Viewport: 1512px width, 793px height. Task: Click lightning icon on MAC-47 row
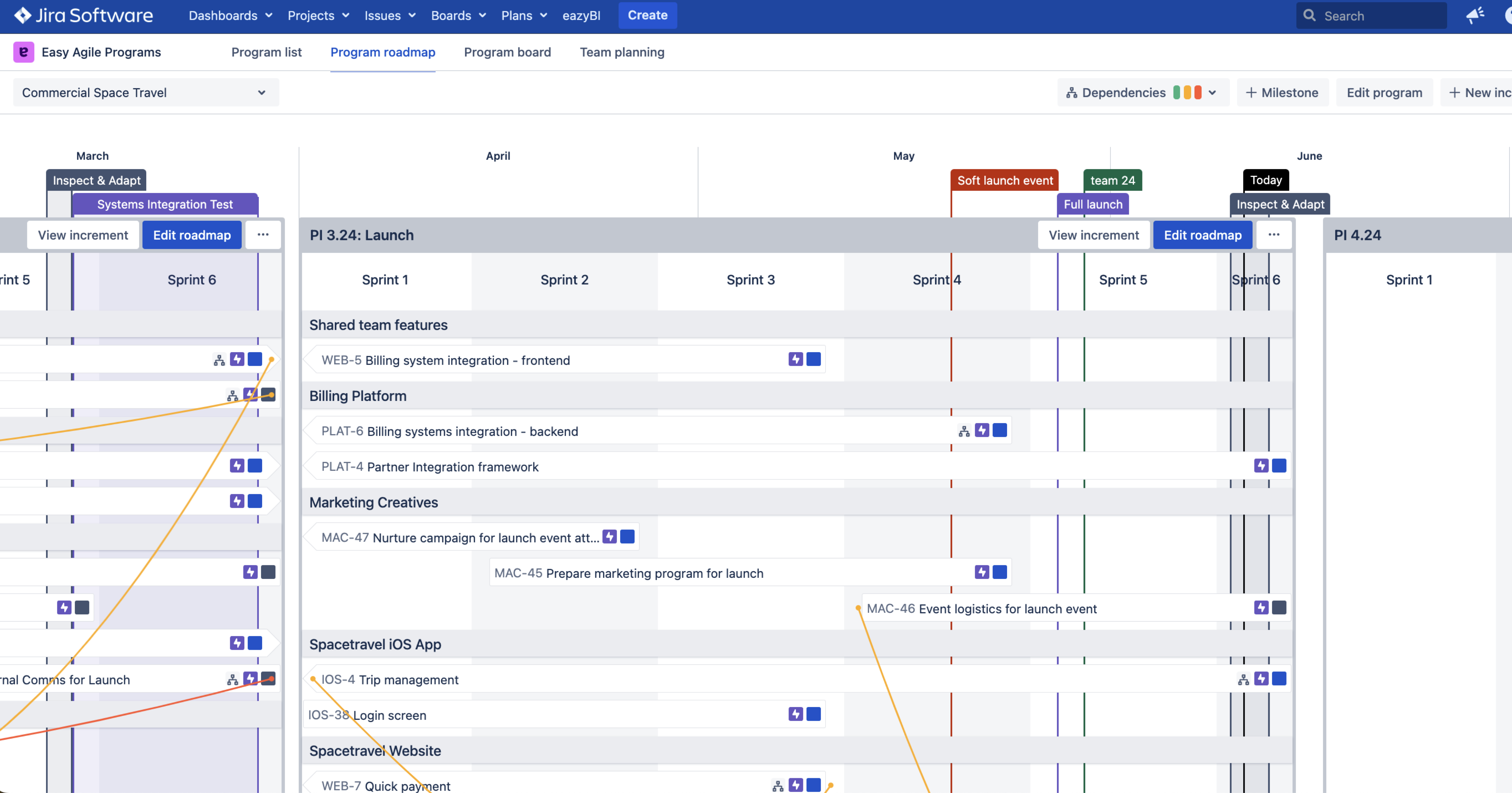click(x=610, y=536)
